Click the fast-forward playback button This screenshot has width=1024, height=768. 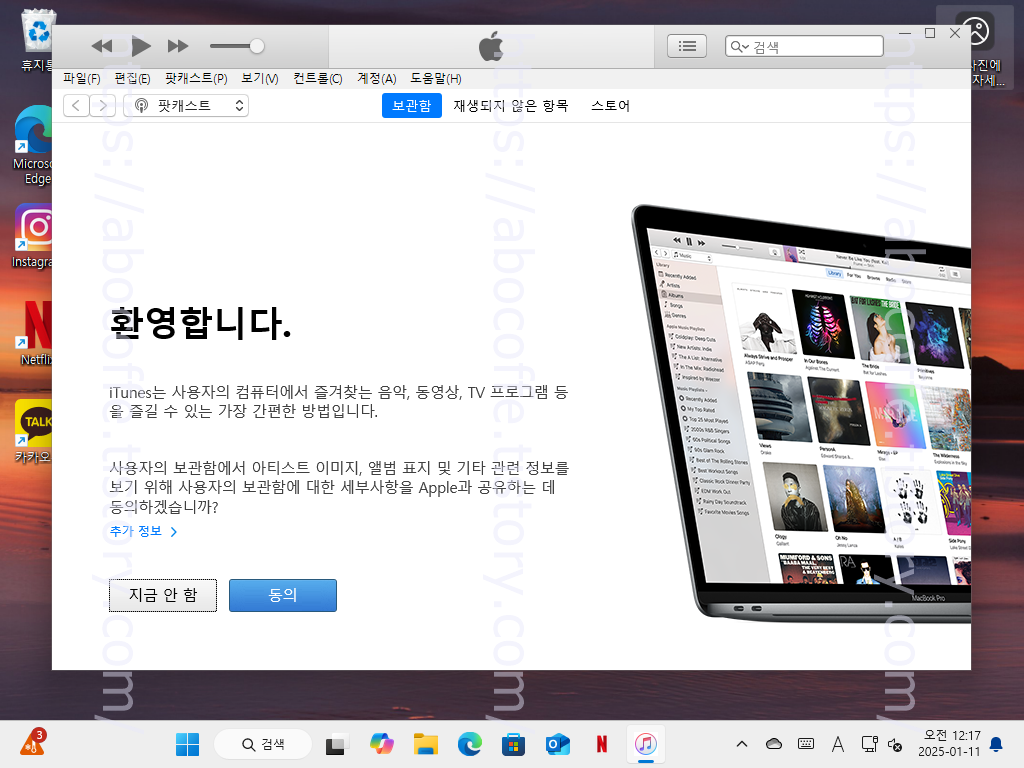click(178, 46)
